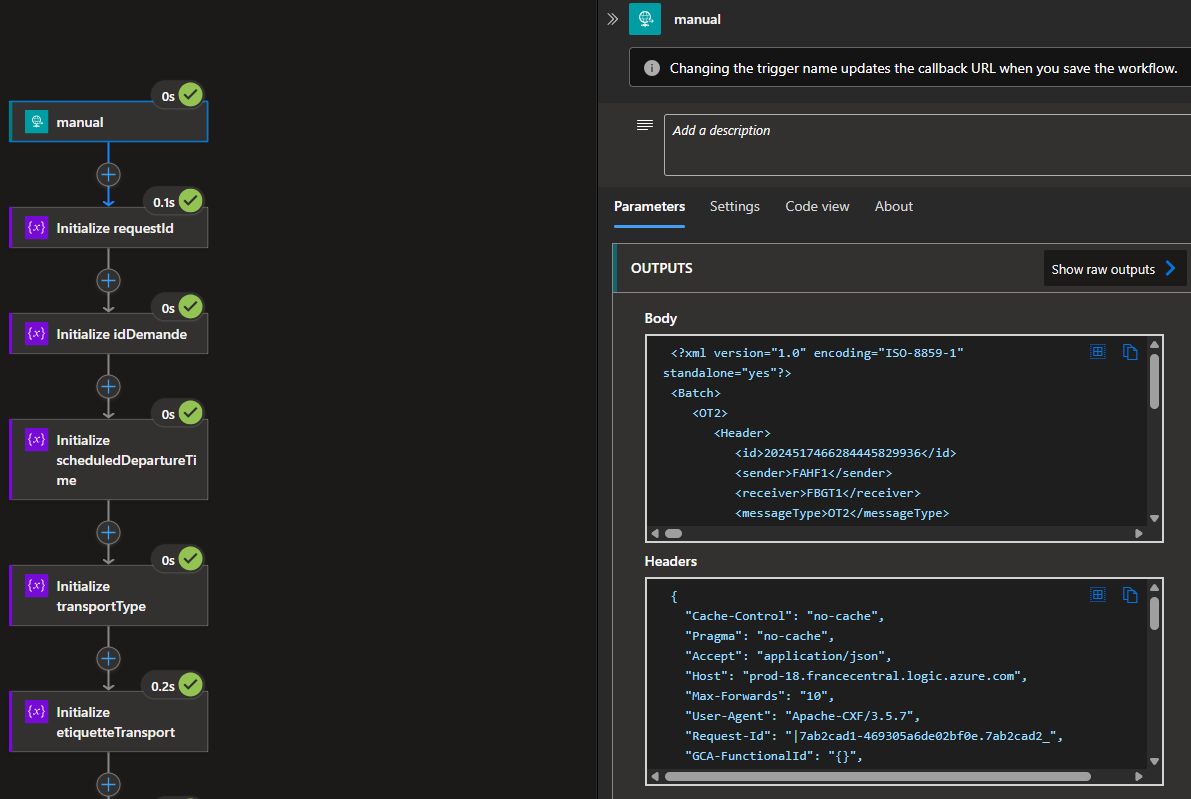Copy the Body output XML
The height and width of the screenshot is (799, 1191).
tap(1130, 351)
